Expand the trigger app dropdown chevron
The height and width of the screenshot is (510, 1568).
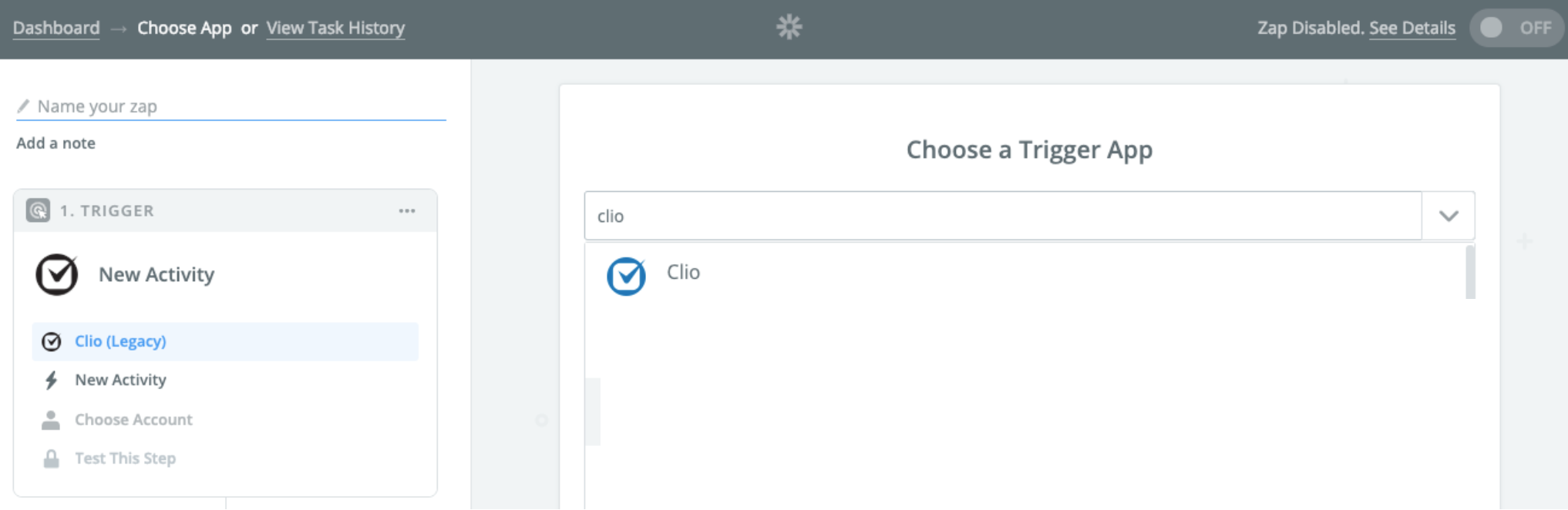pyautogui.click(x=1449, y=216)
